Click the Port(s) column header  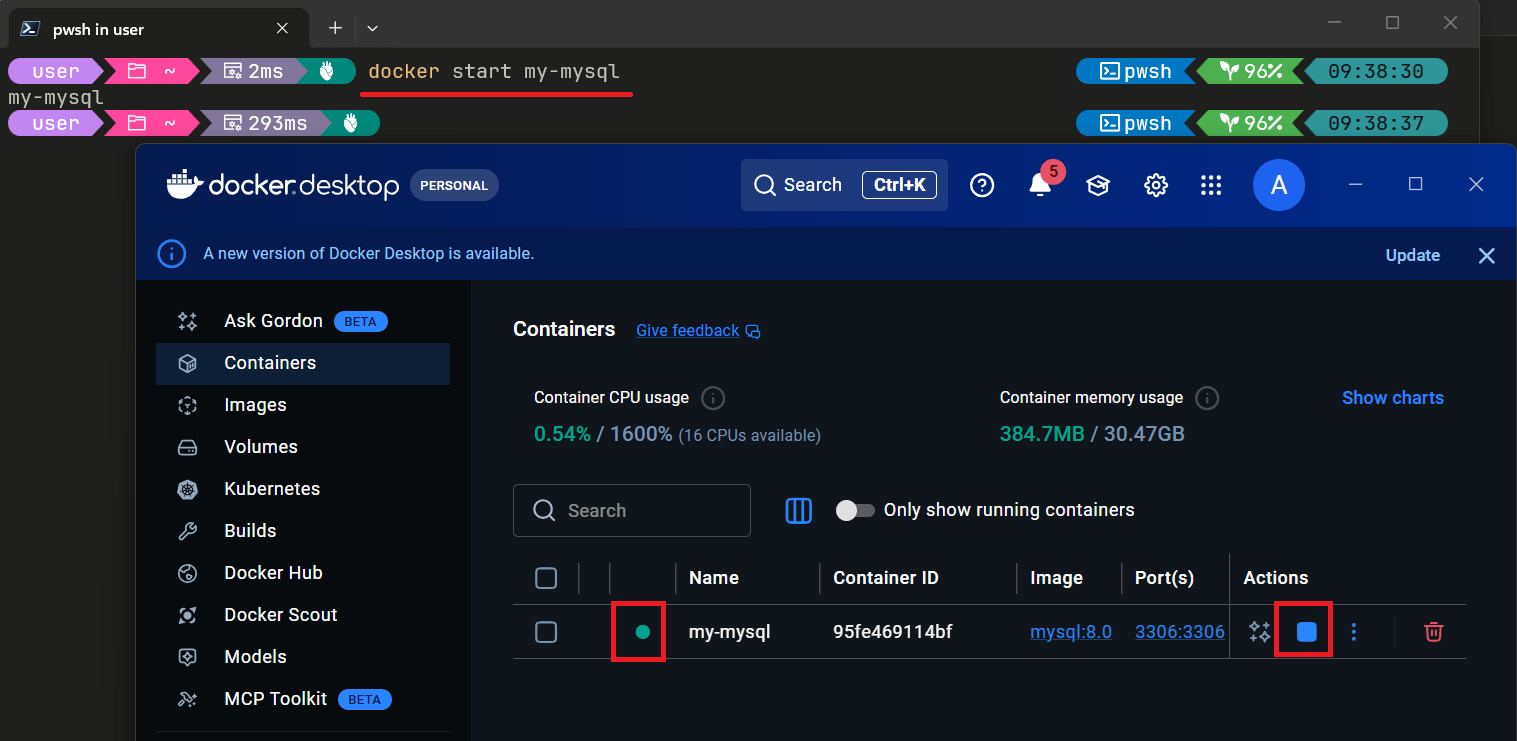[1164, 578]
